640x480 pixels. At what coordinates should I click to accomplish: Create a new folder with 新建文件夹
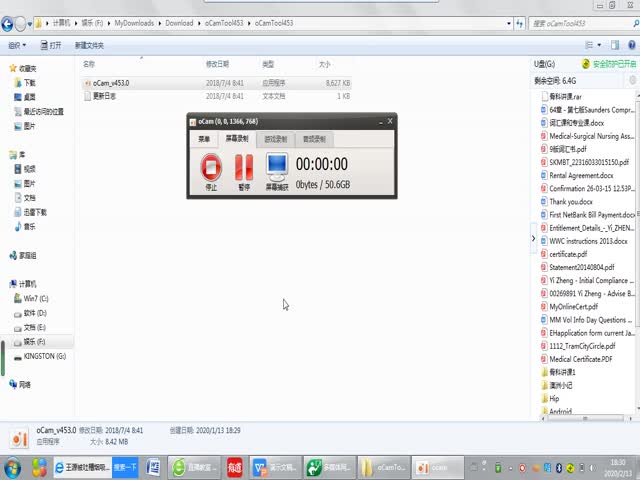point(88,45)
